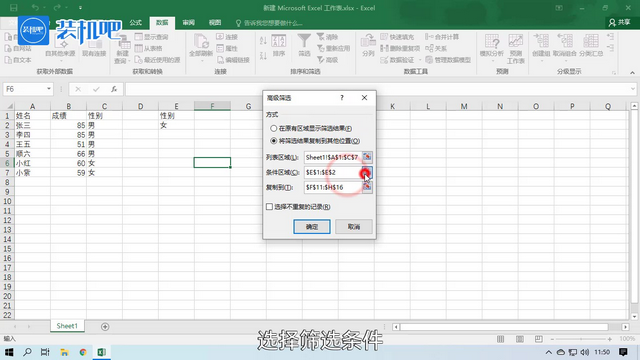640x360 pixels.
Task: Sort ascending with the A-Z icon
Action: point(263,40)
